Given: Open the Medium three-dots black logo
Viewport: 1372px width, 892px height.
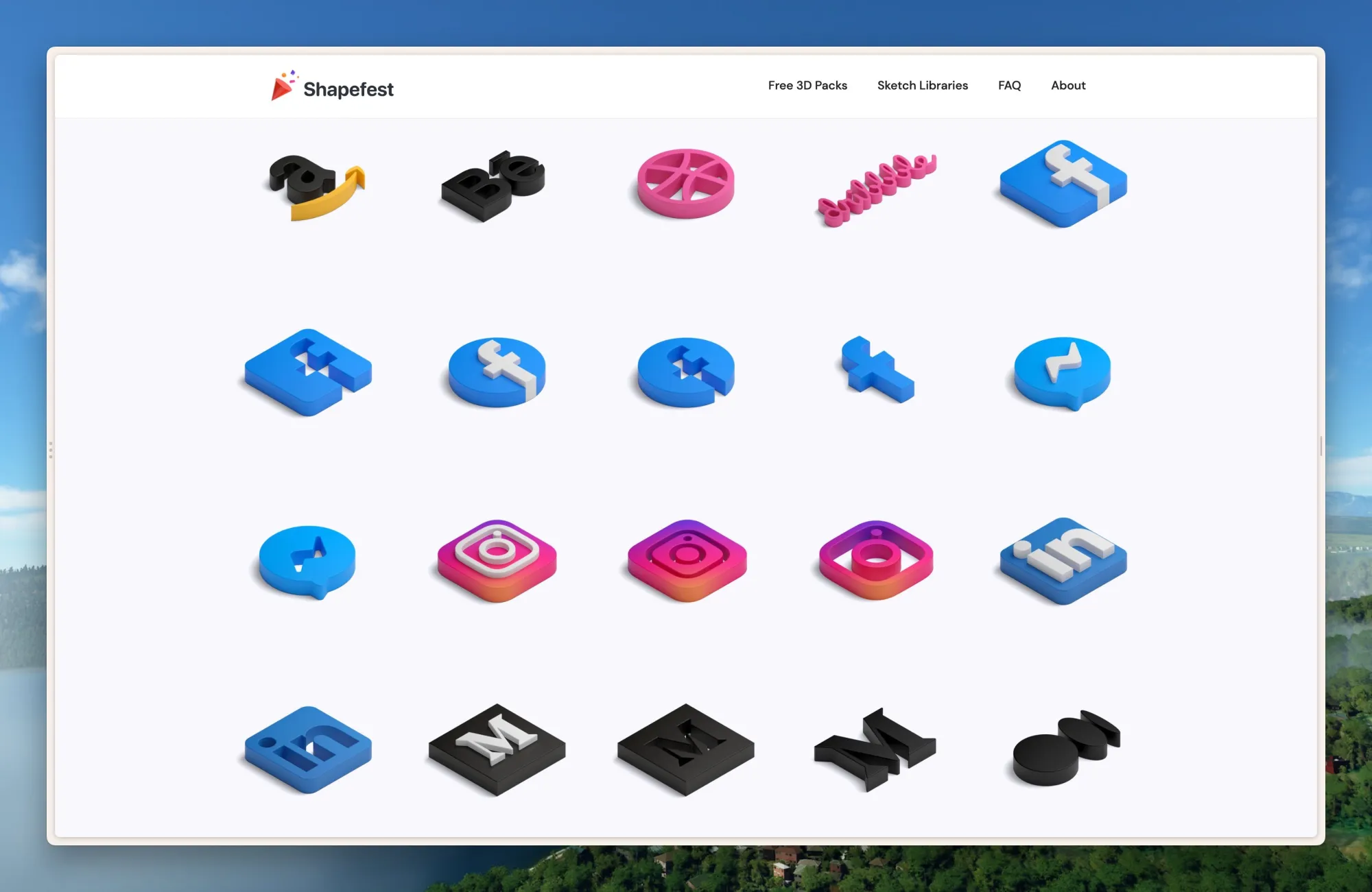Looking at the screenshot, I should pos(1065,747).
